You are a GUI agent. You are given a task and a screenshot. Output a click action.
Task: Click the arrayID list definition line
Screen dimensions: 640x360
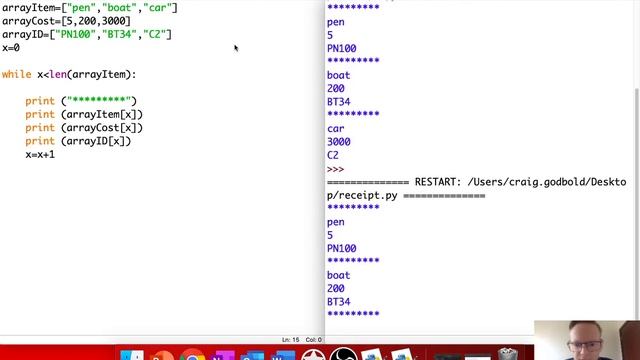[x=87, y=34]
